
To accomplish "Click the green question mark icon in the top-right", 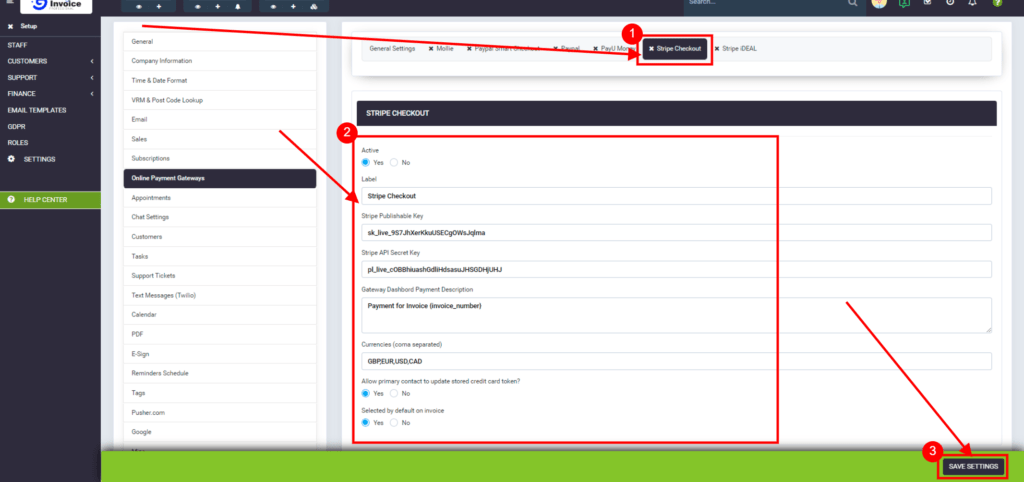I will pos(997,3).
